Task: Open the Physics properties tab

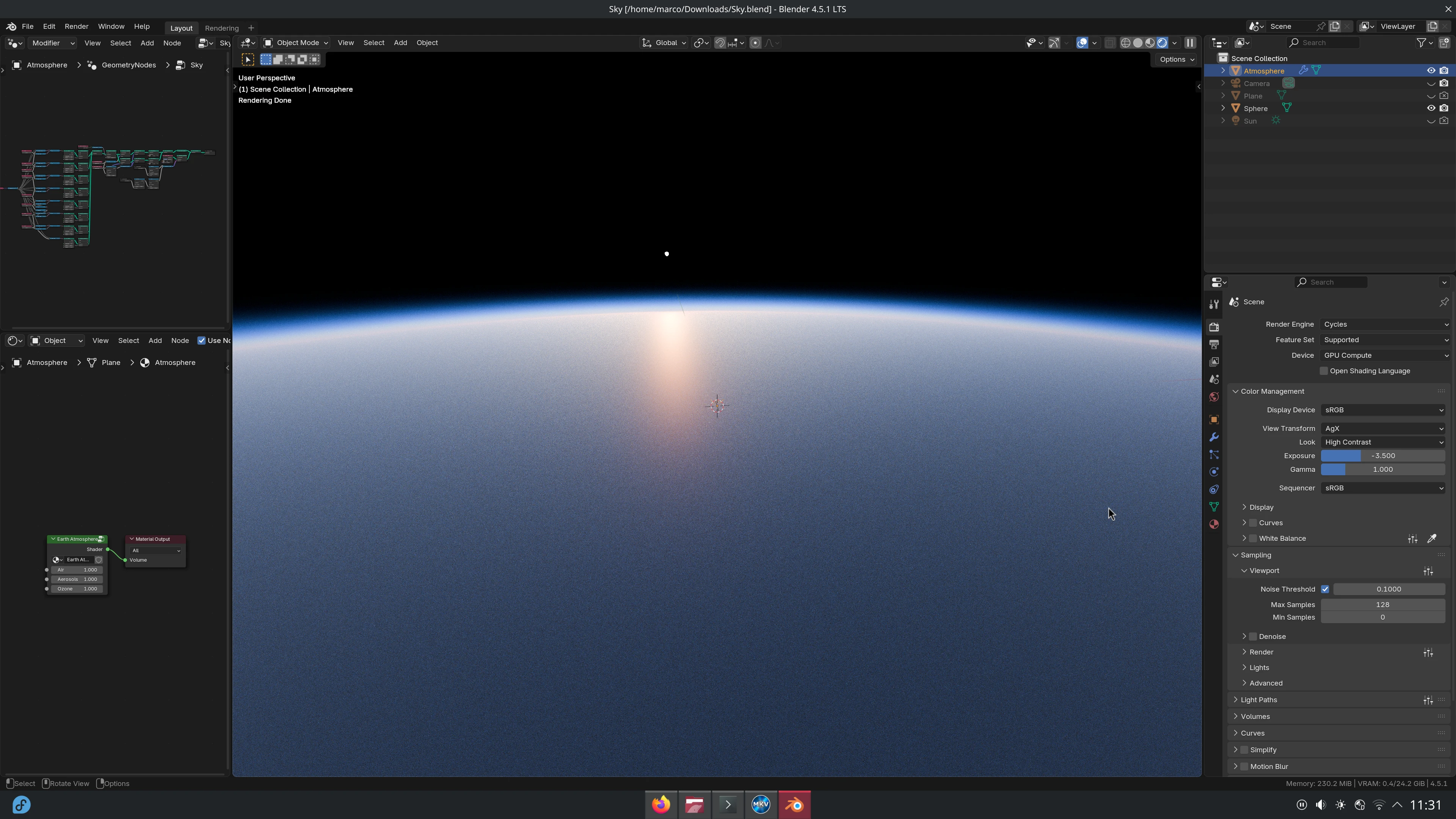Action: click(x=1213, y=472)
